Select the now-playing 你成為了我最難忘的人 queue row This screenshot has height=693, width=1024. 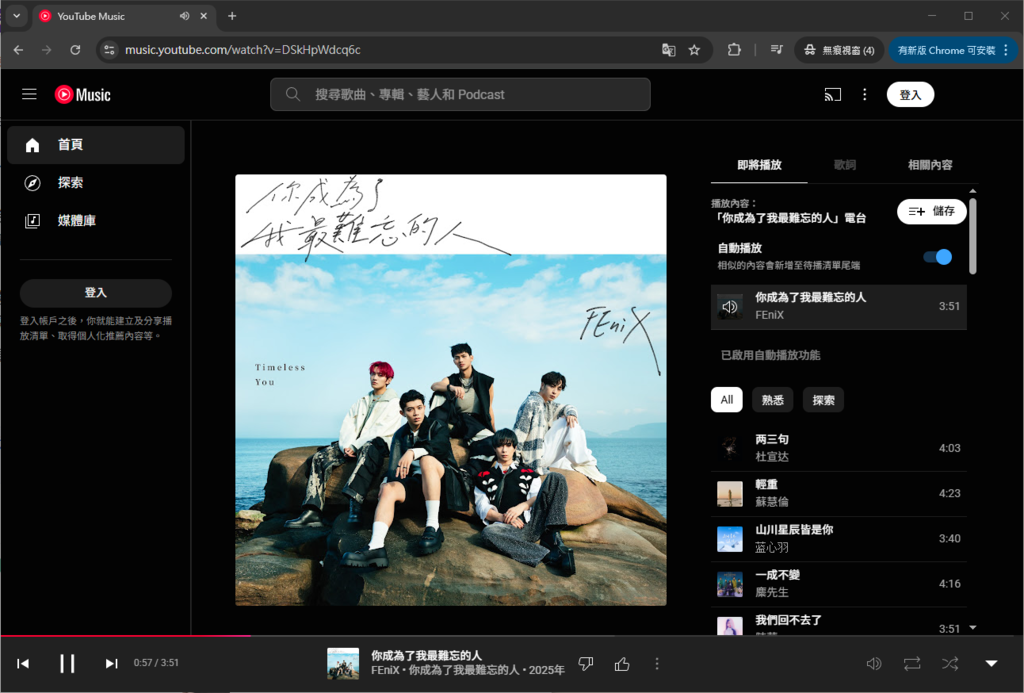[839, 306]
